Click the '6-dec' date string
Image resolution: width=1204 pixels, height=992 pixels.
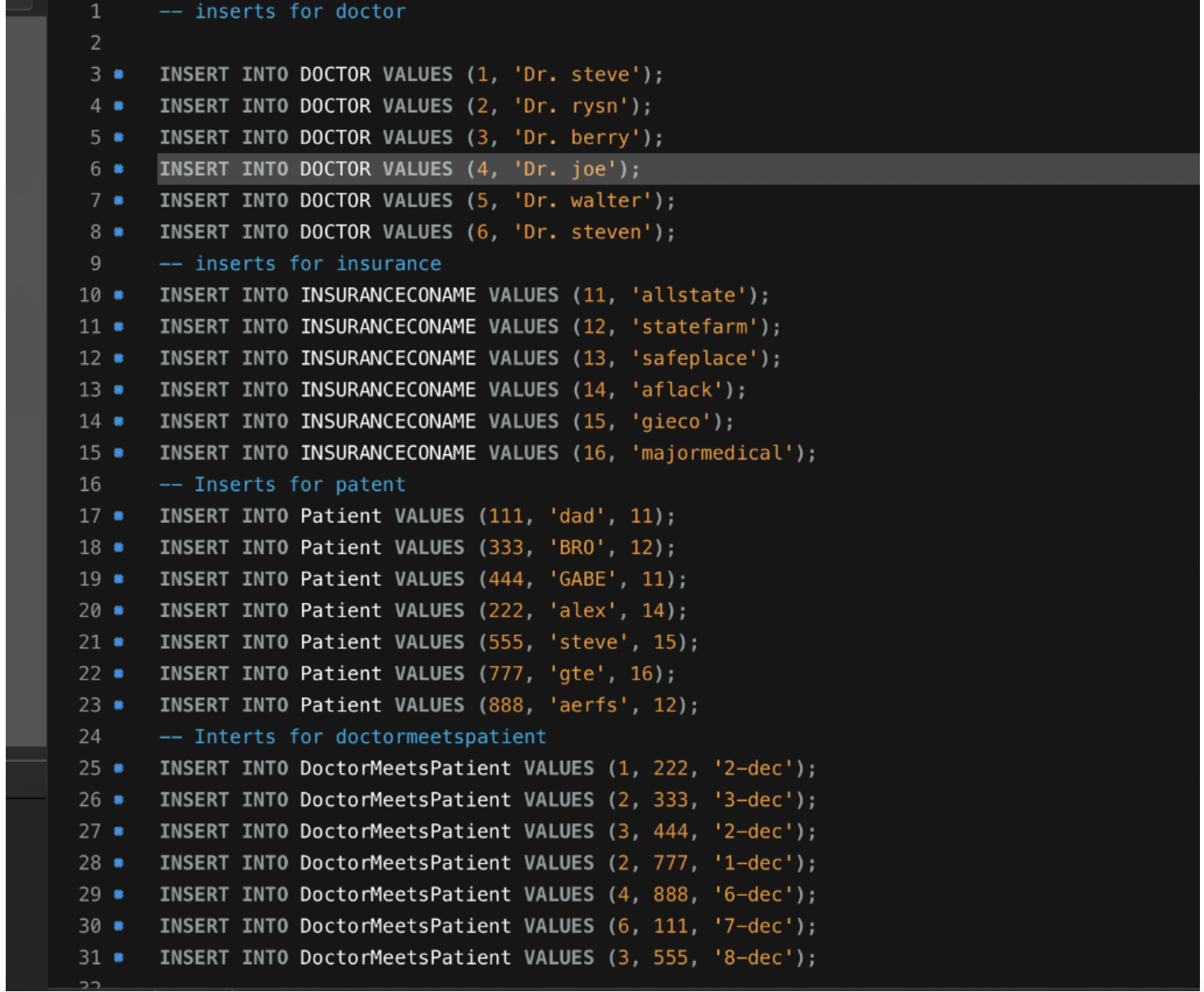click(754, 894)
